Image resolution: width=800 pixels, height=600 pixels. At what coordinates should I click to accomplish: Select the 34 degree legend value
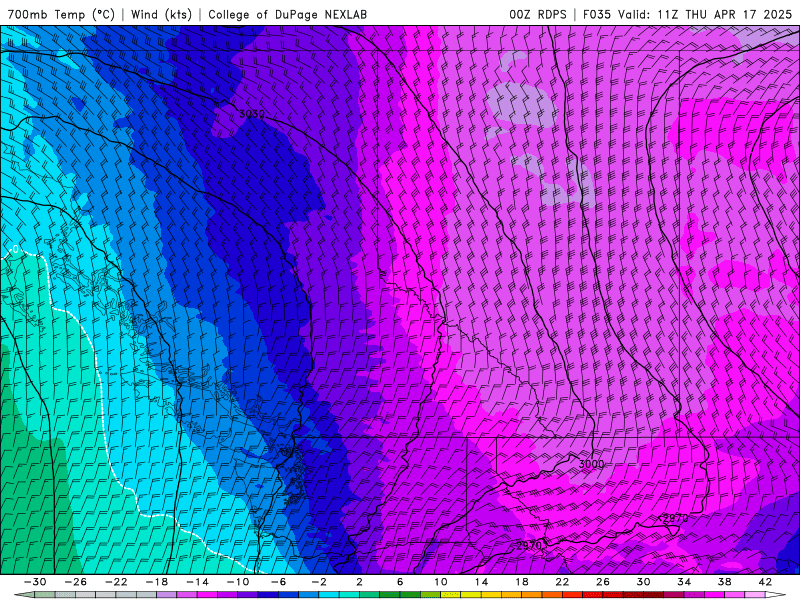[x=684, y=582]
